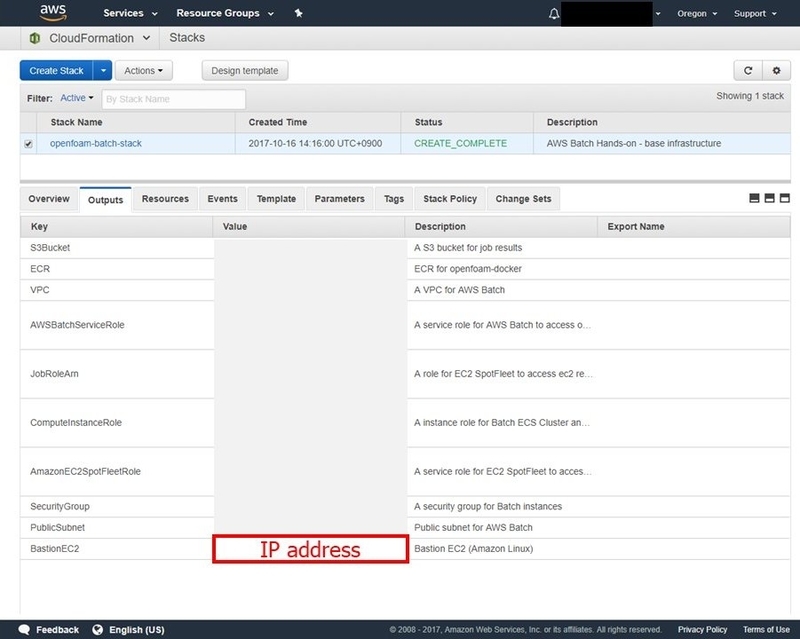Open the settings gear for stack table
The height and width of the screenshot is (639, 800).
(x=776, y=70)
